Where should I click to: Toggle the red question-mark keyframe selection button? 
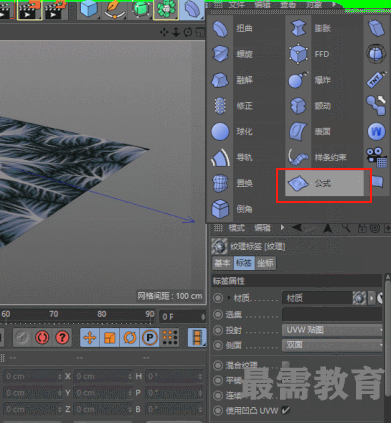pos(62,338)
